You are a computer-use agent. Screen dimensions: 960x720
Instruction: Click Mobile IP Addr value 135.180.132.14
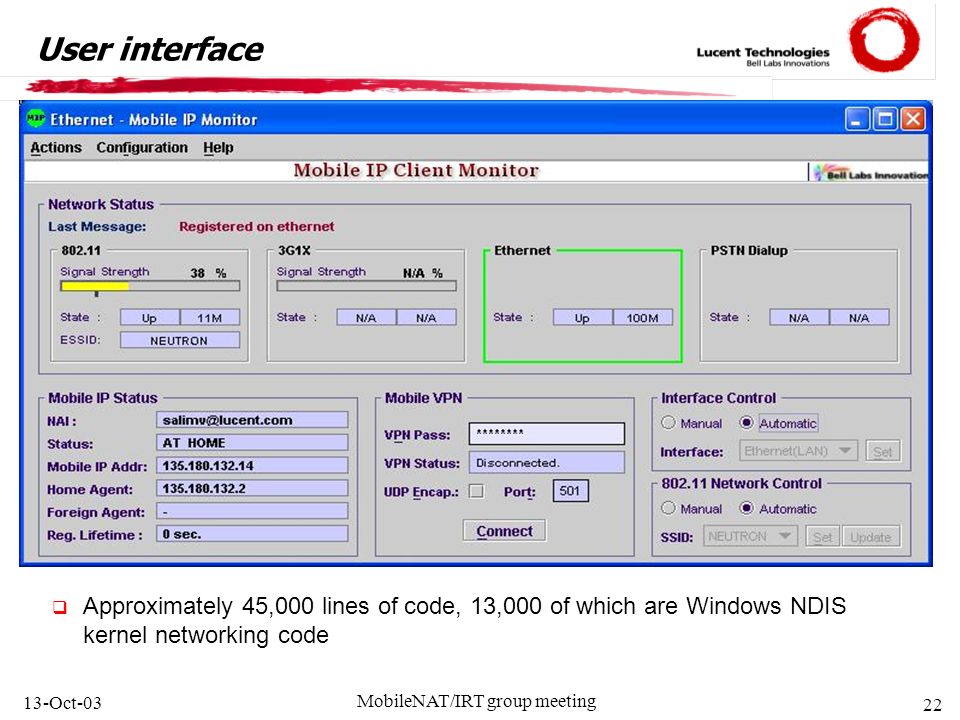[252, 465]
